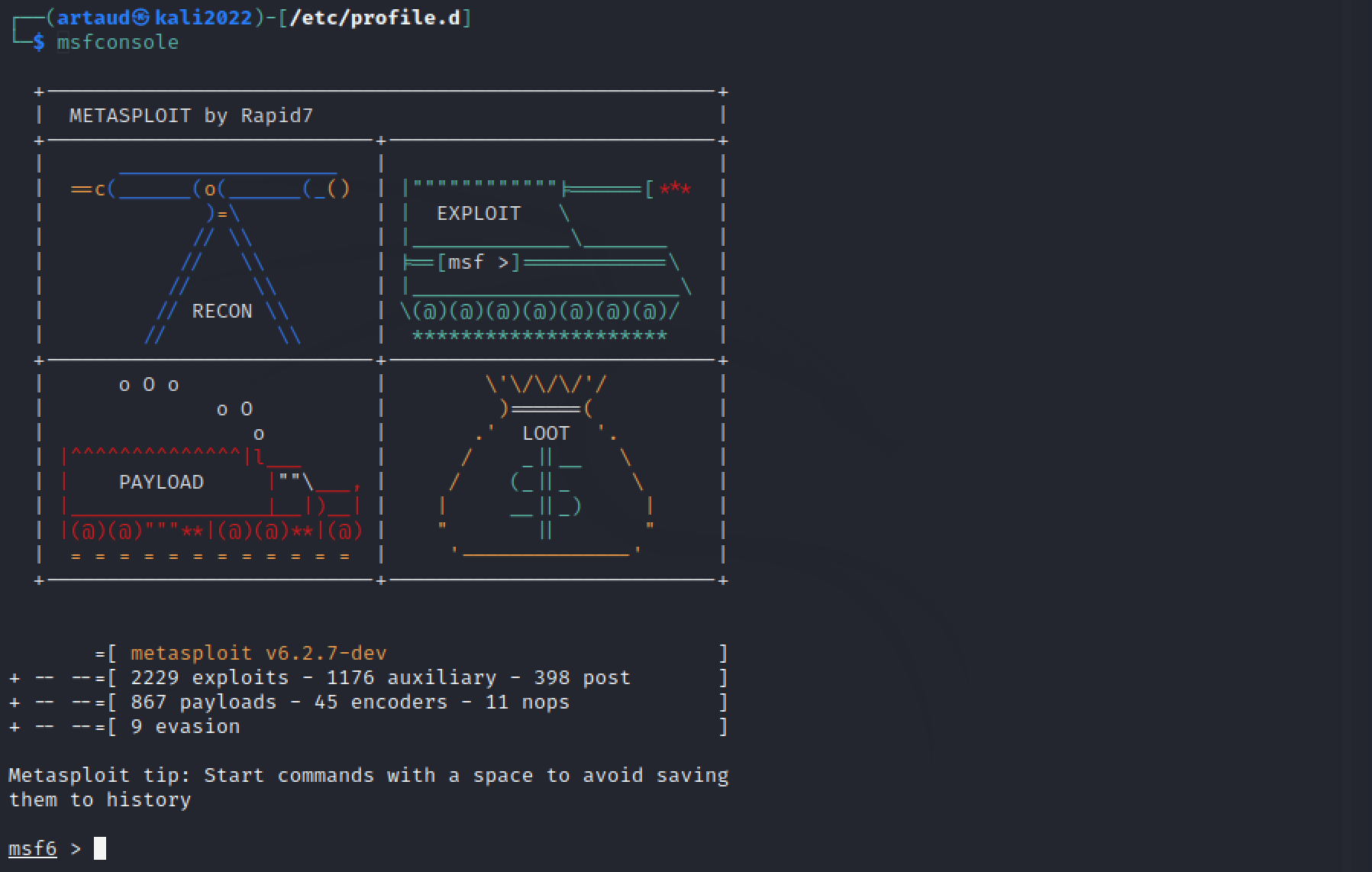This screenshot has width=1372, height=872.
Task: Click the Metasploit tip message text
Action: (366, 775)
